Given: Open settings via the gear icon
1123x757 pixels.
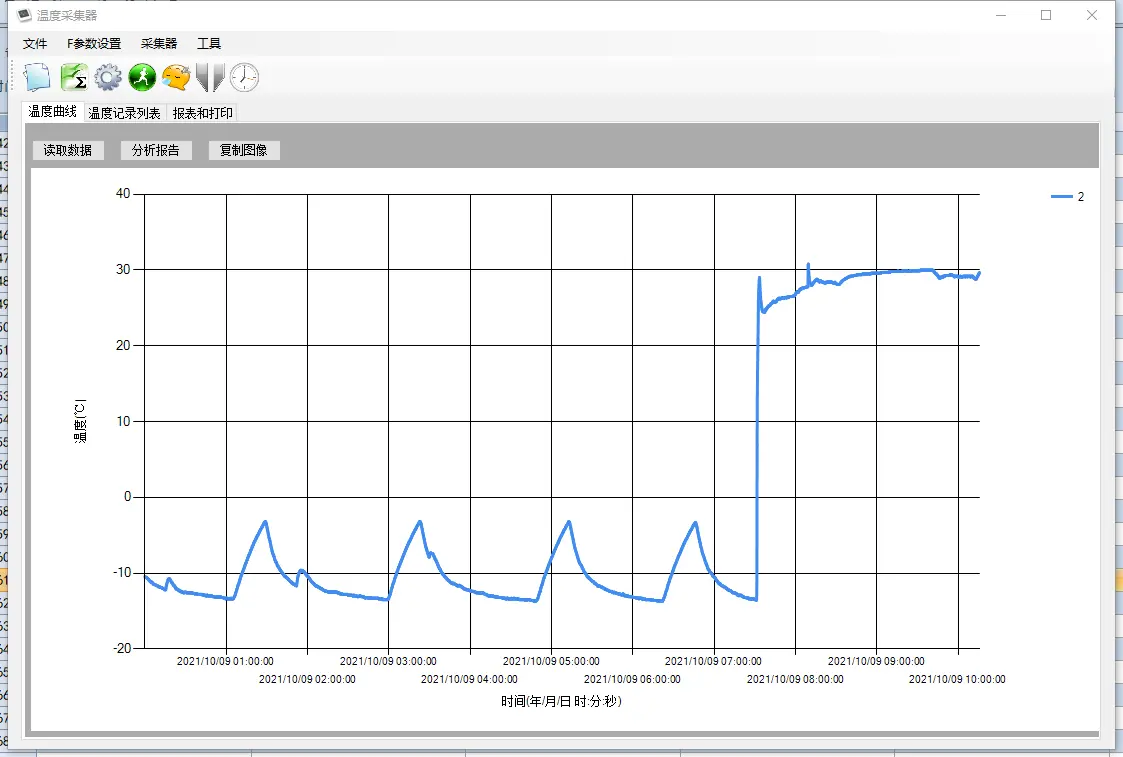Looking at the screenshot, I should click(x=108, y=77).
